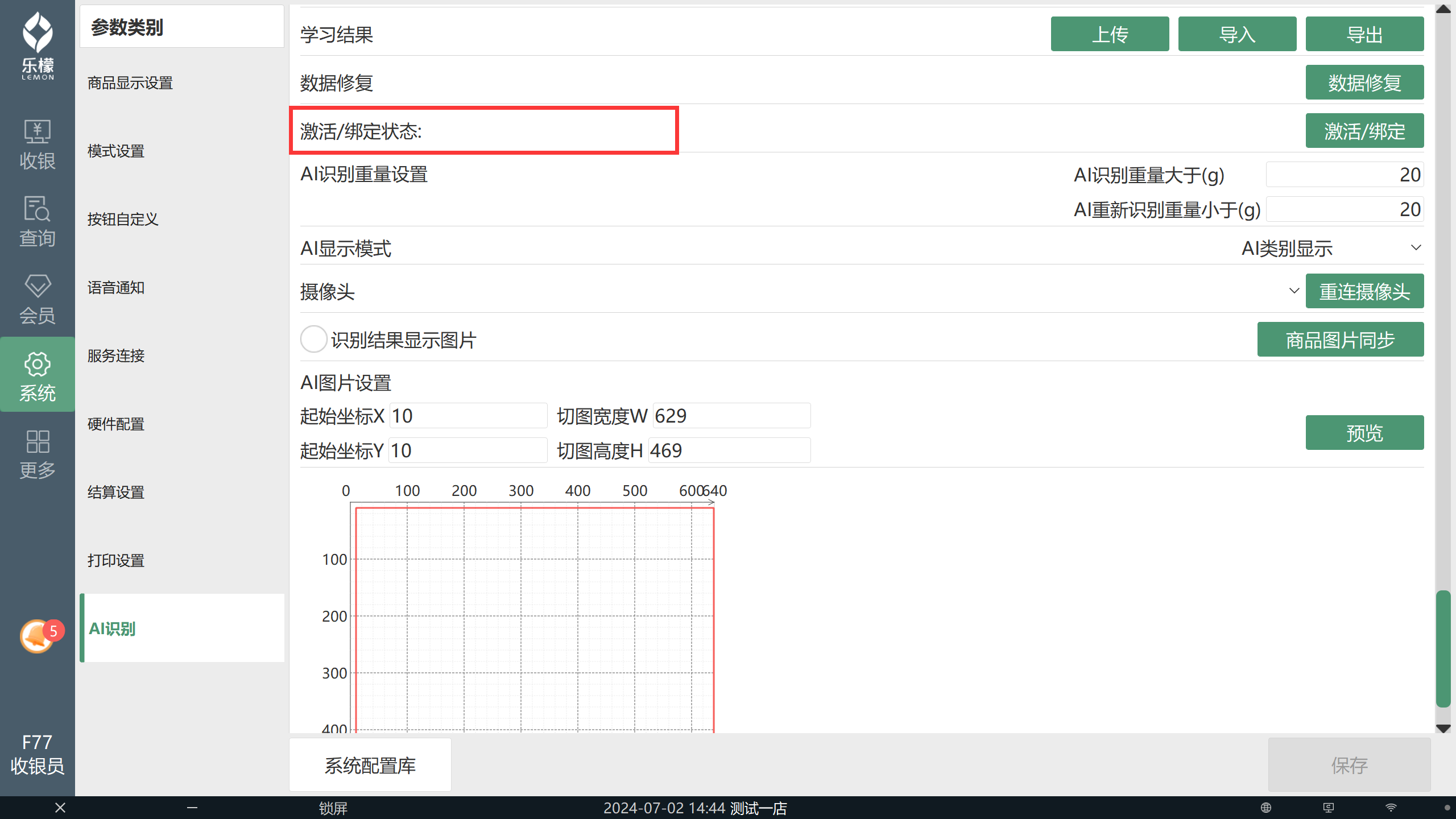Viewport: 1456px width, 819px height.
Task: Click the 数据修复 button
Action: 1364,82
